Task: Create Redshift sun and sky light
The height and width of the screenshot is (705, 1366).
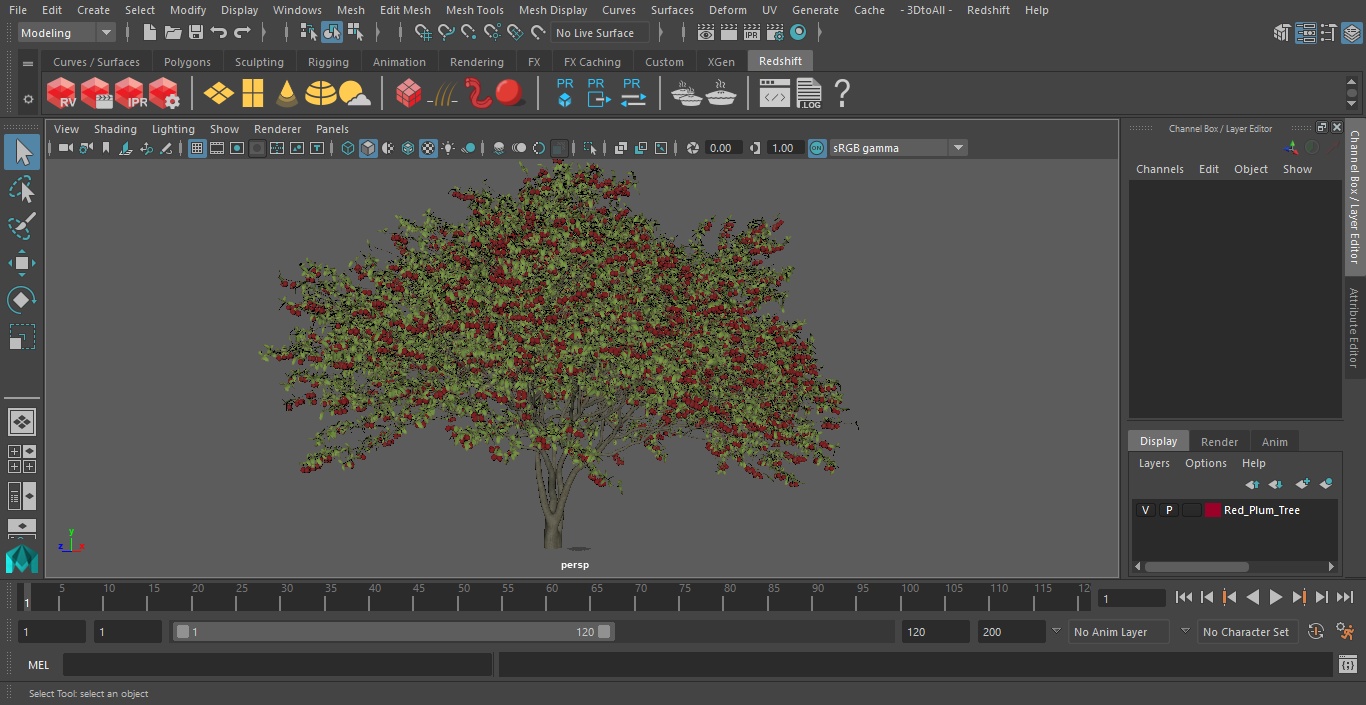Action: point(354,94)
